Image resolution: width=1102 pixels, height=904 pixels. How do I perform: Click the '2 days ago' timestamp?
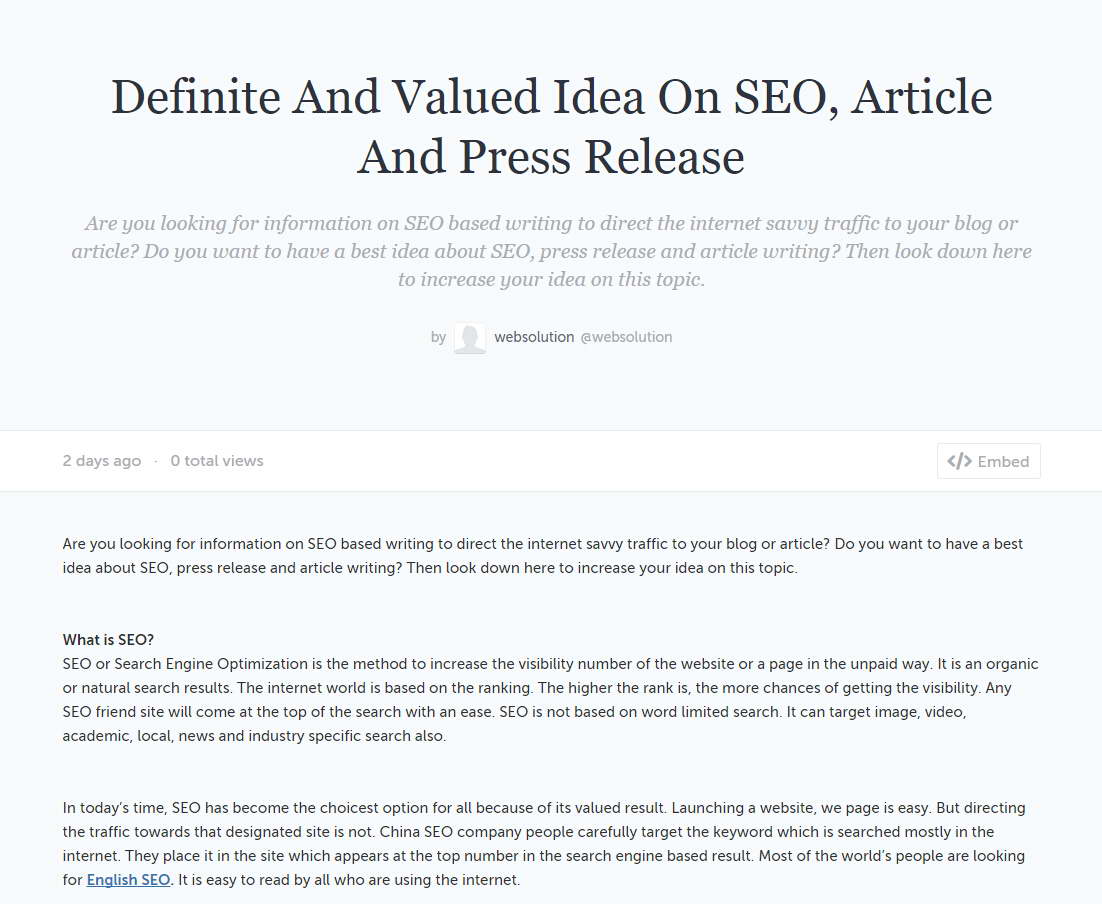tap(102, 461)
